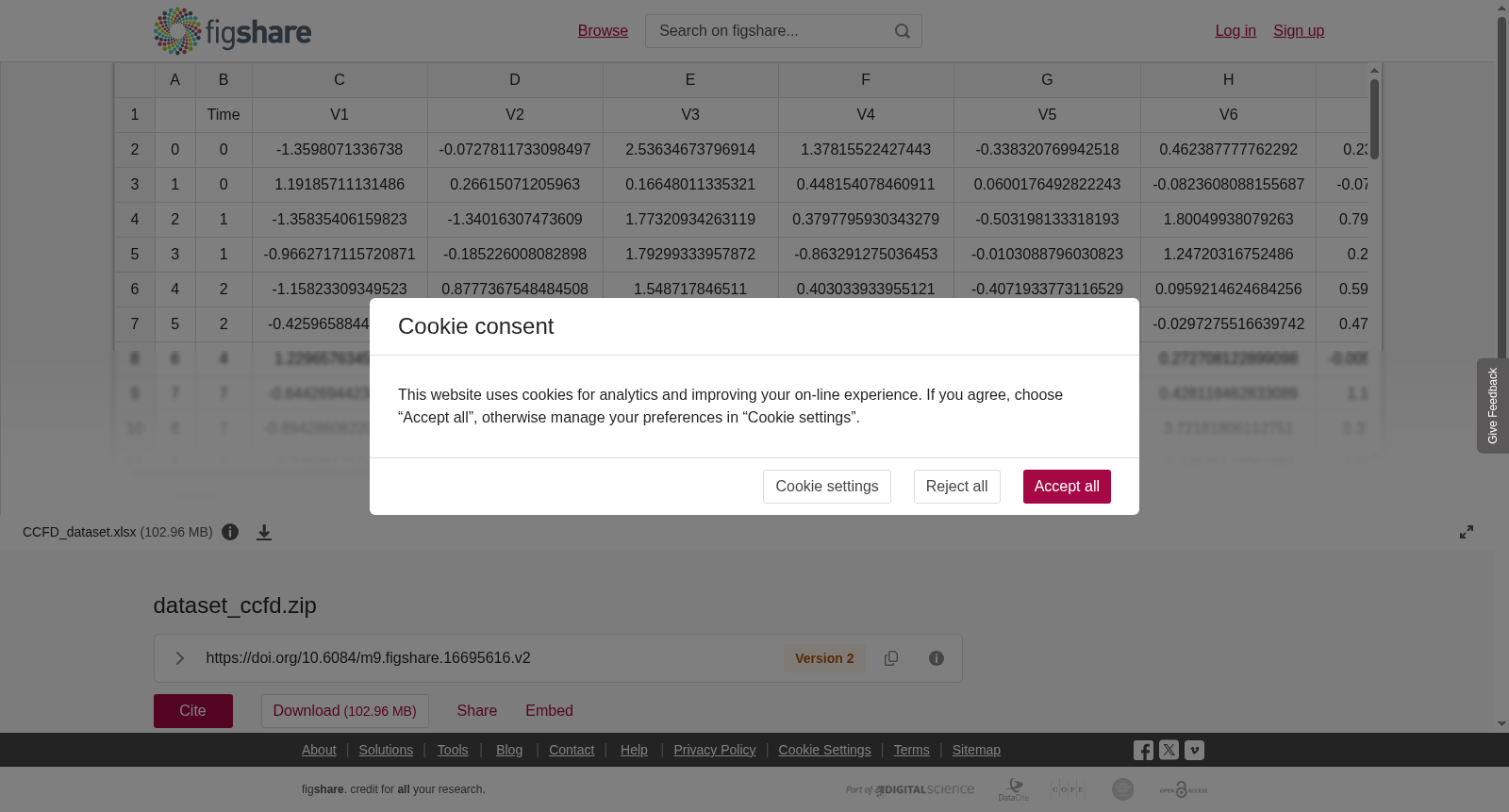Screen dimensions: 1509x812
Task: Open the Privacy Policy footer link
Action: [715, 750]
